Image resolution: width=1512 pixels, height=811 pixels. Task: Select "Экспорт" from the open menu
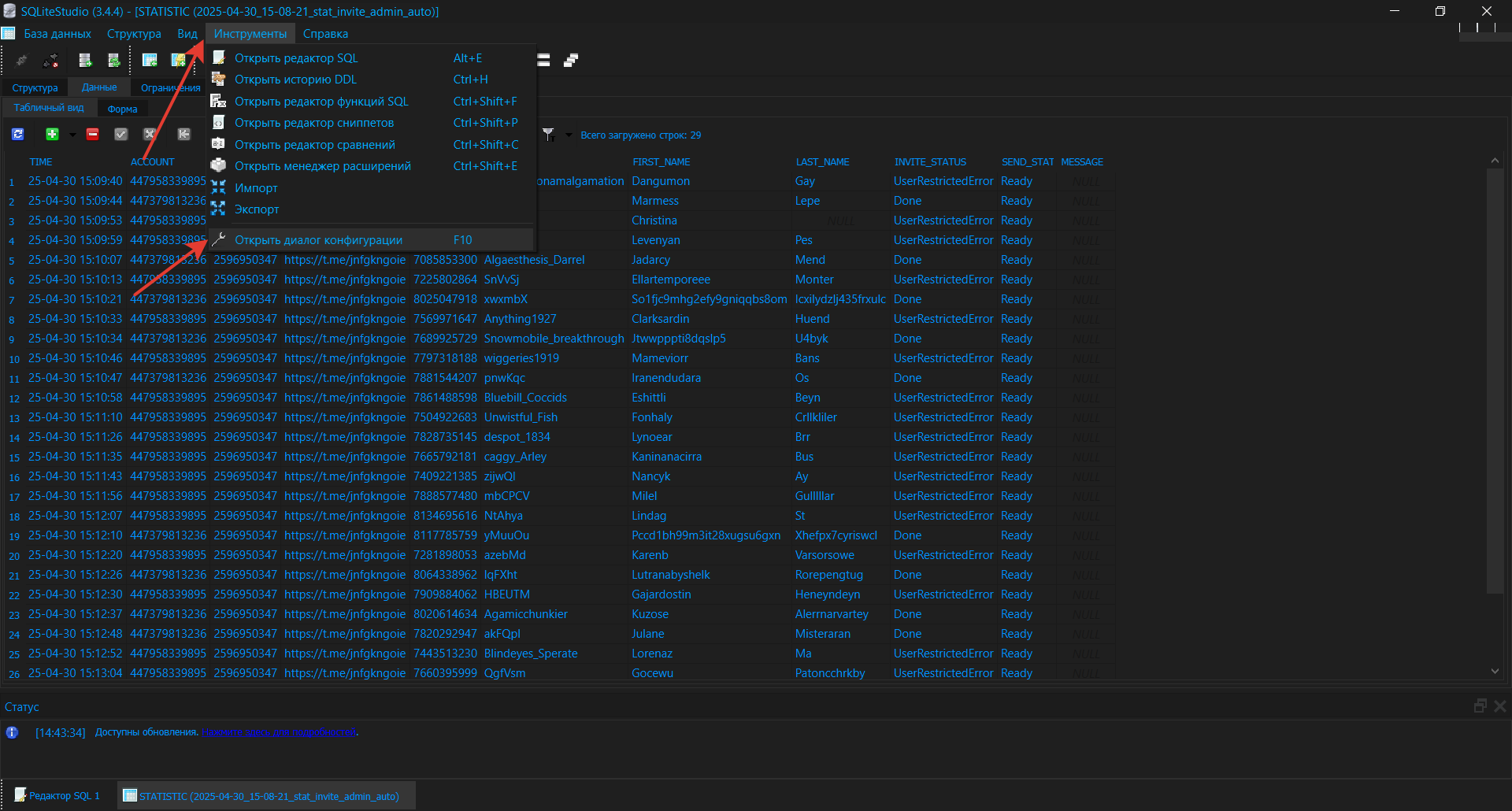click(257, 209)
